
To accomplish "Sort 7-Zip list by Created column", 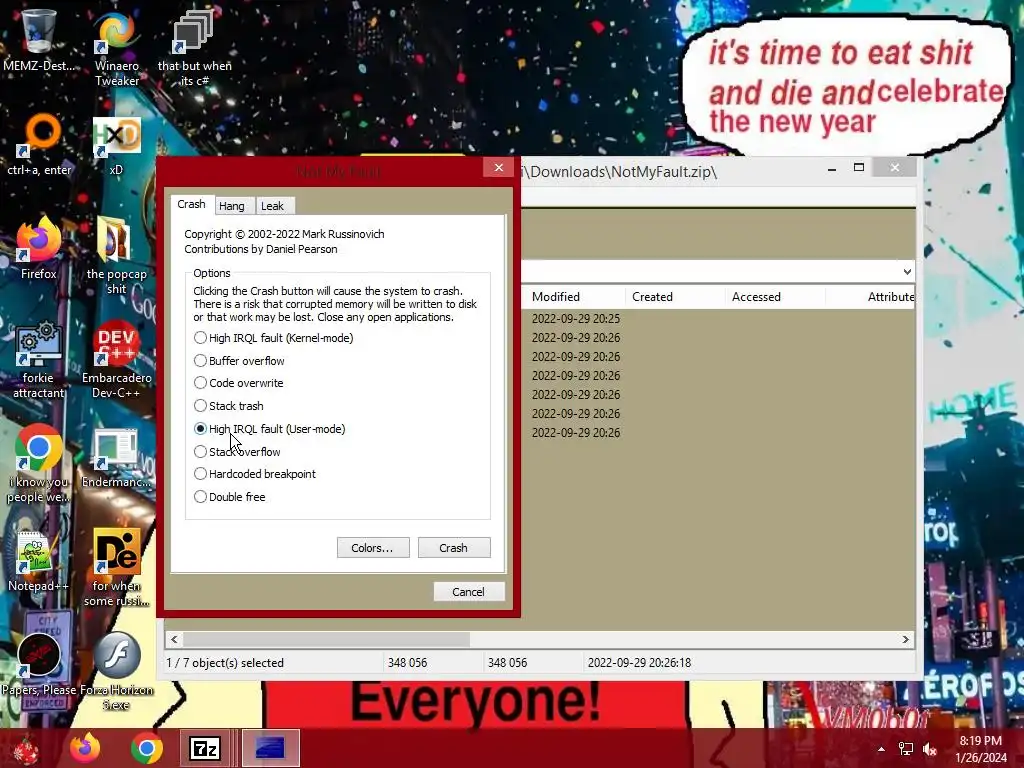I will 675,296.
